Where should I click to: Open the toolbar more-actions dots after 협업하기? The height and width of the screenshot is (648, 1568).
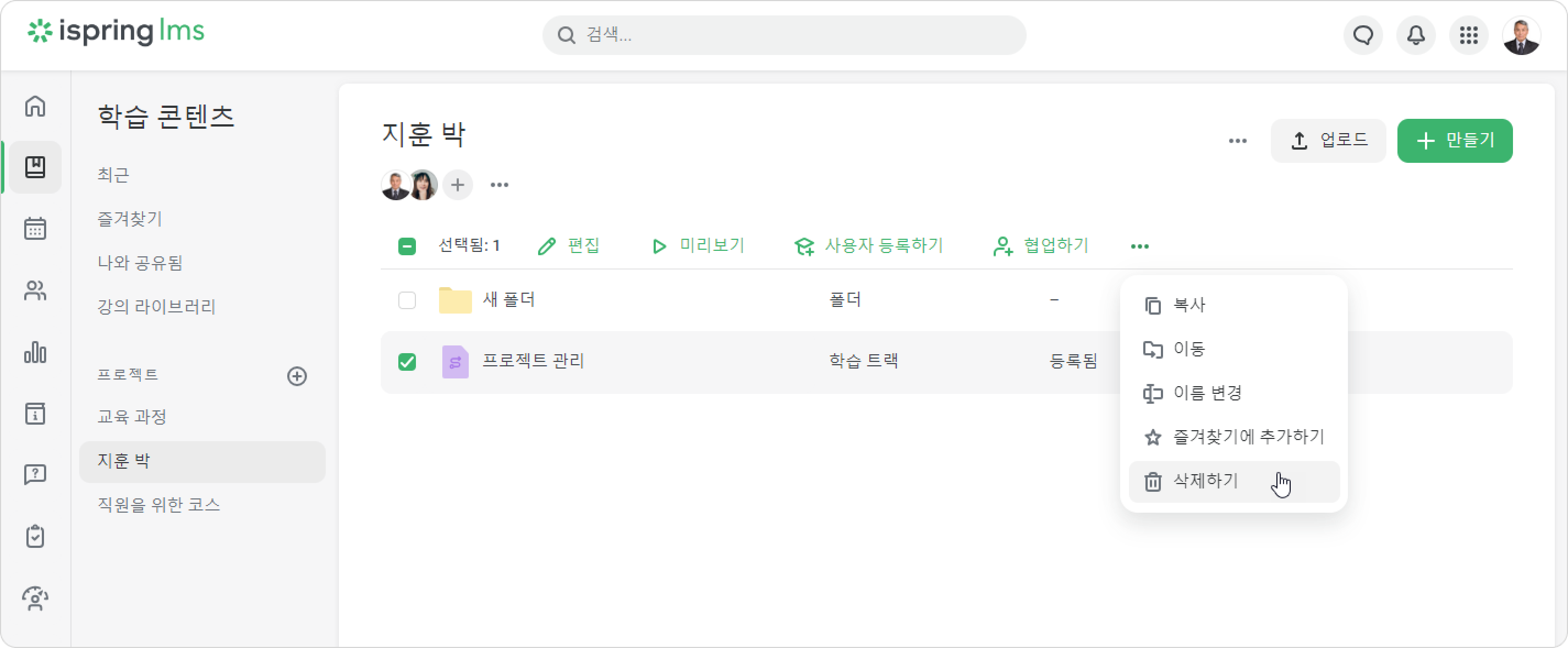[1139, 246]
